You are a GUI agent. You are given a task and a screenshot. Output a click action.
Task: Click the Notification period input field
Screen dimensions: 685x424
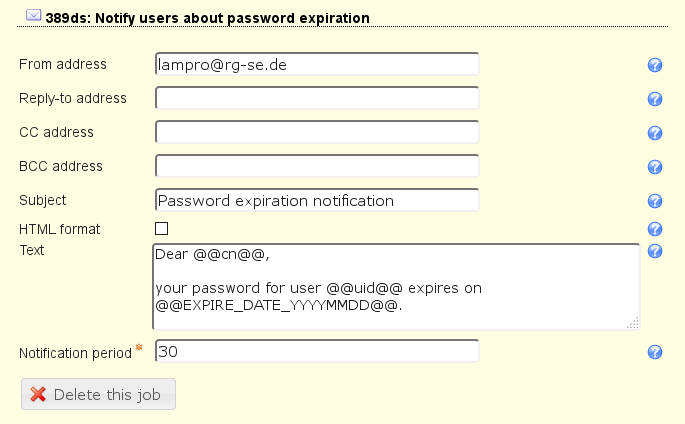click(317, 352)
